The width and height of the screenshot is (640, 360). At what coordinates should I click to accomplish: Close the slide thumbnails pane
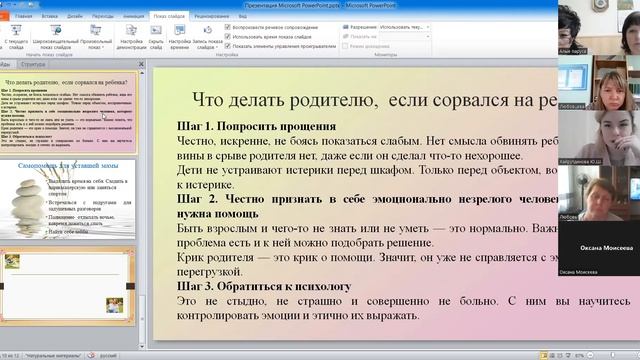click(141, 64)
